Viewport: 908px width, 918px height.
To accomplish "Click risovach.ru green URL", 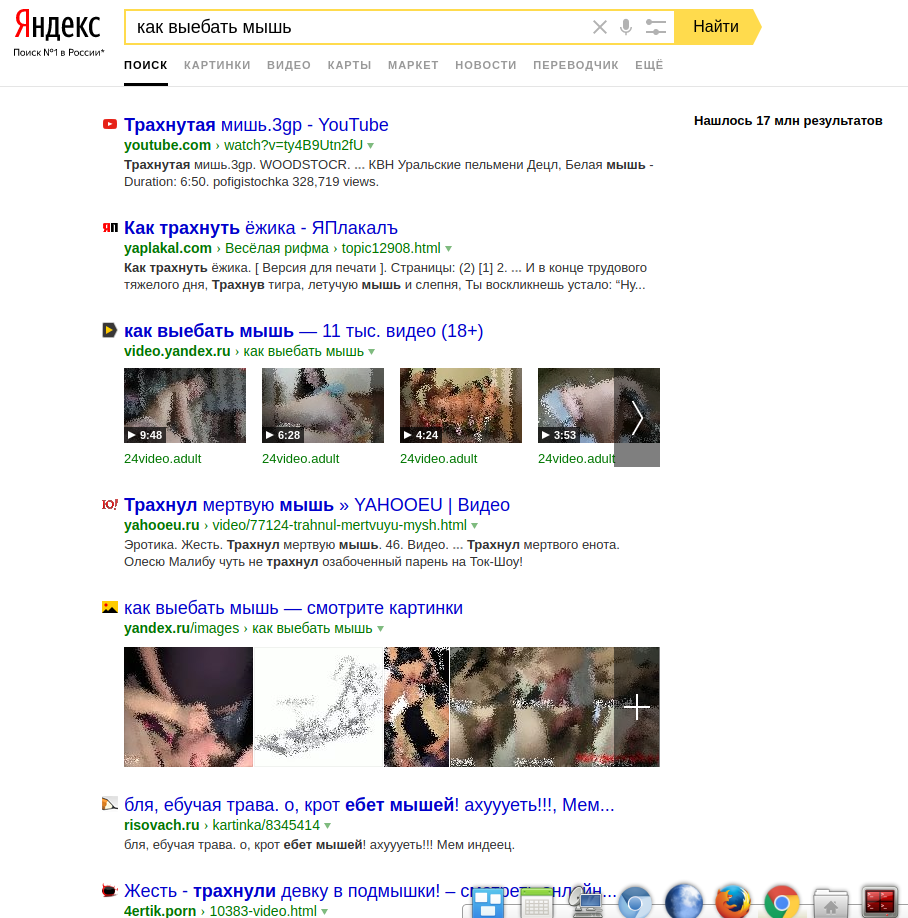I will [162, 825].
